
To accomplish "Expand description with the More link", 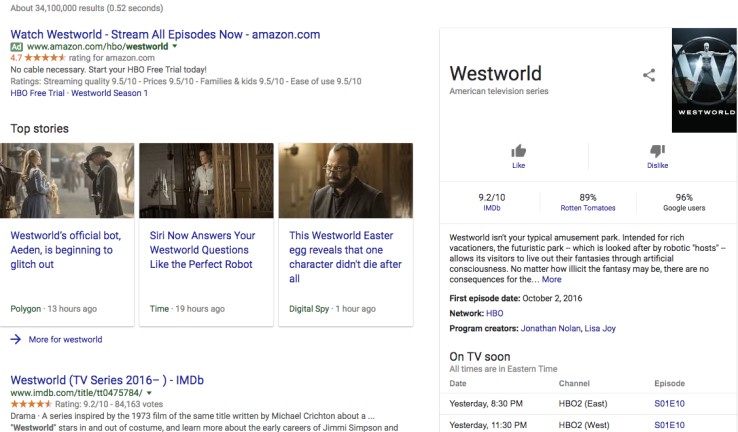I will (x=551, y=279).
